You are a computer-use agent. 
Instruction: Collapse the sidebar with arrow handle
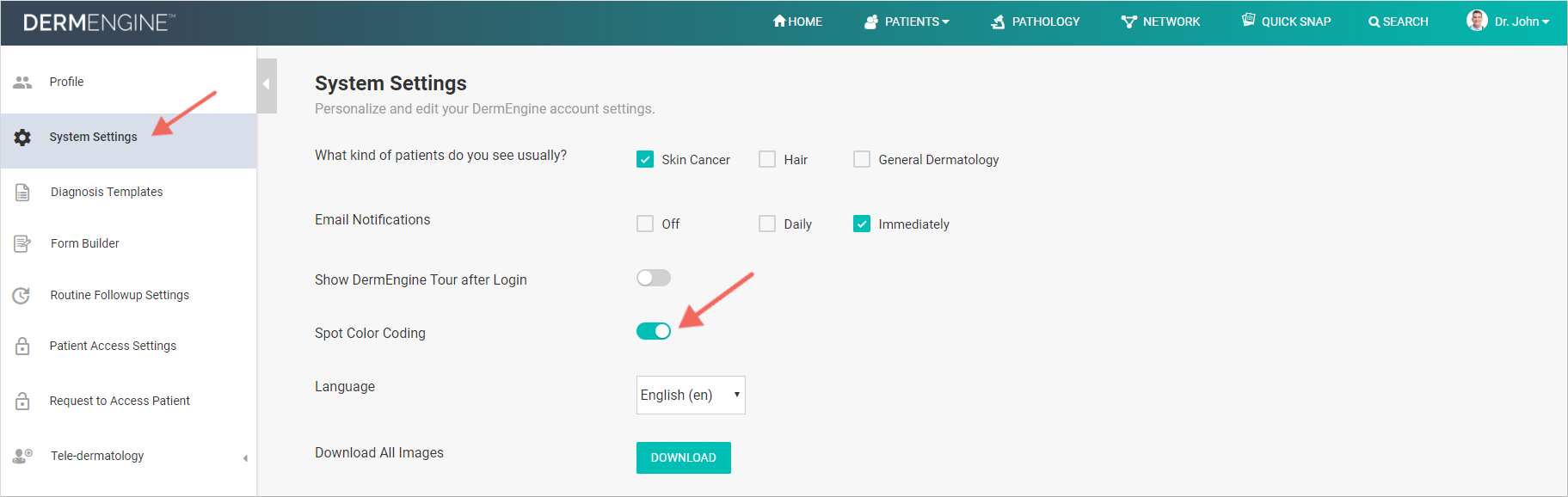pos(267,84)
